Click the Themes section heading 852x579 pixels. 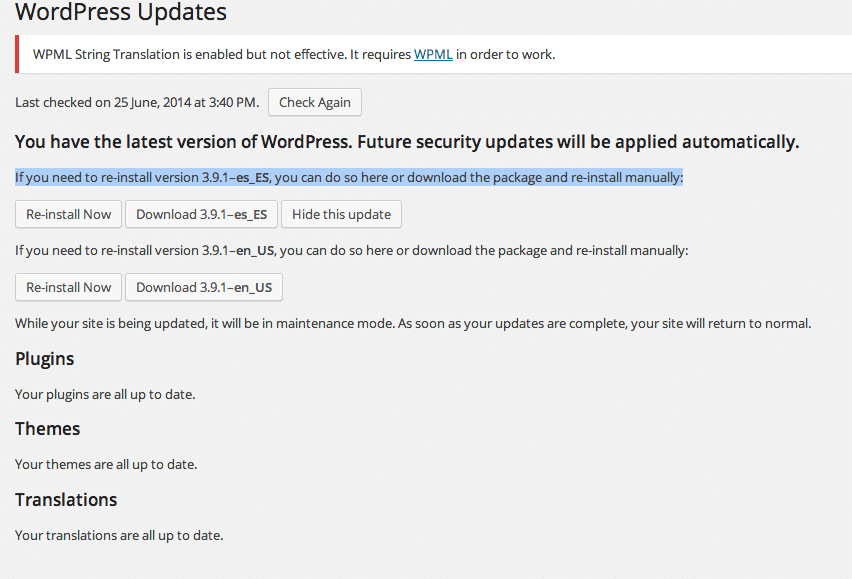click(x=47, y=429)
